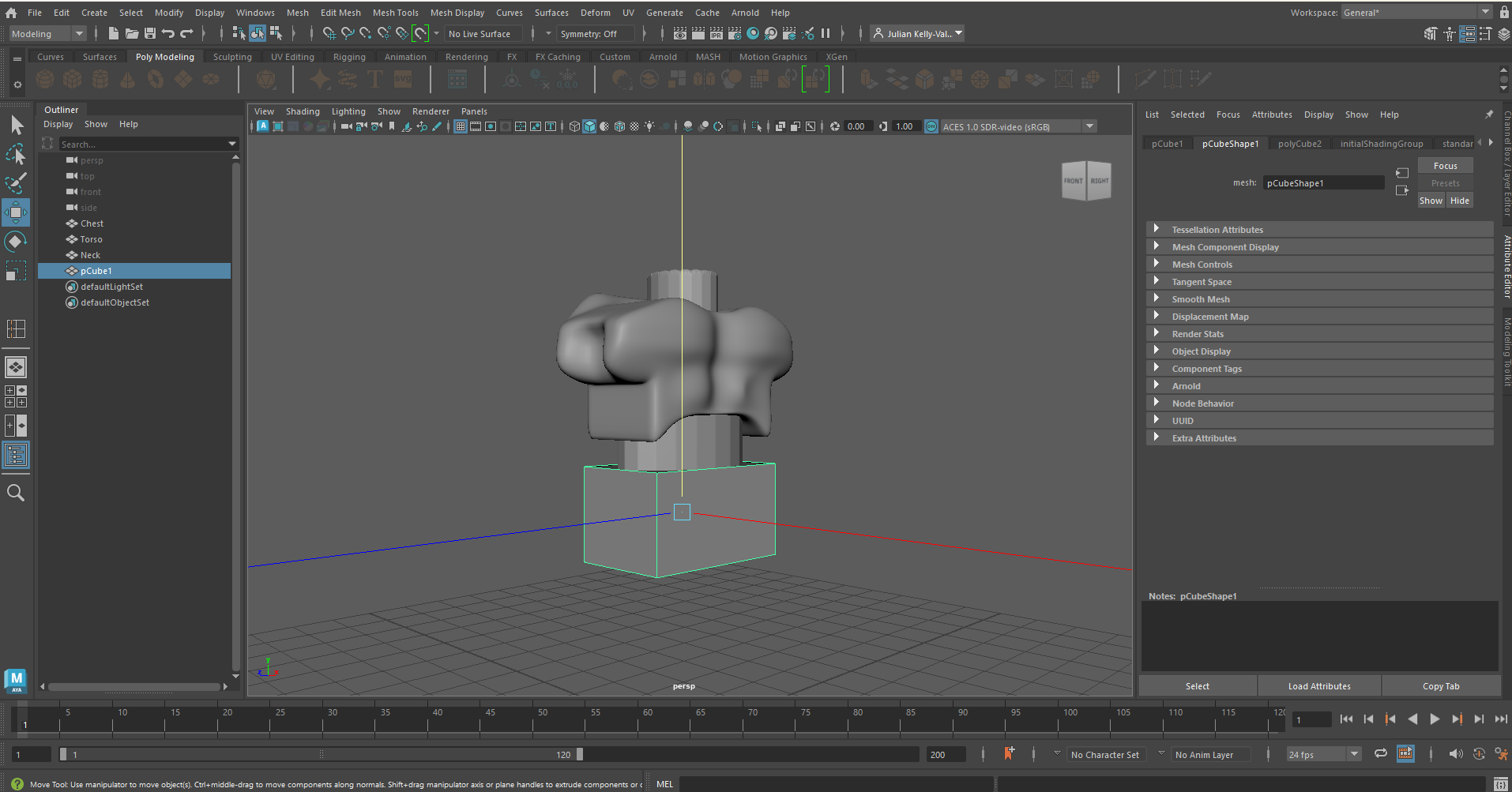
Task: Activate the Rotate tool in the toolbox
Action: pos(16,242)
